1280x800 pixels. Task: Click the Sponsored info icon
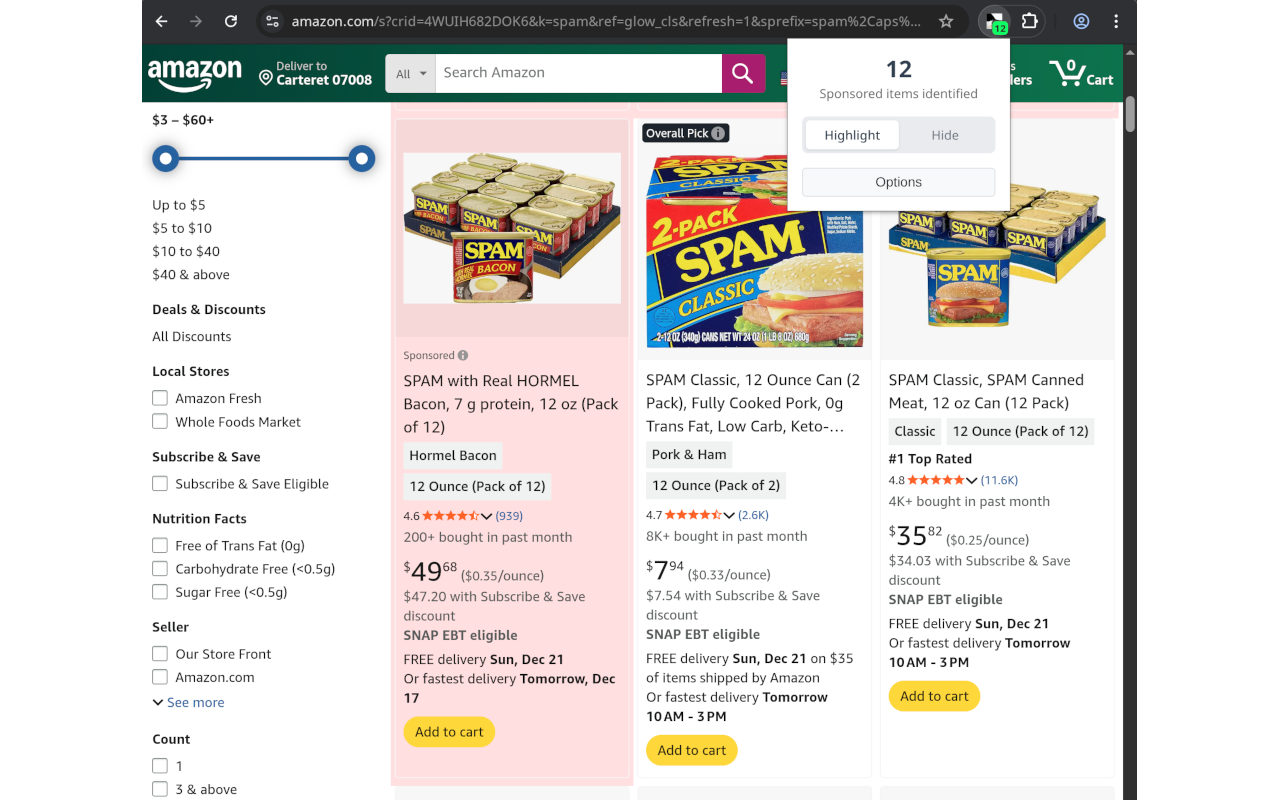pos(463,355)
